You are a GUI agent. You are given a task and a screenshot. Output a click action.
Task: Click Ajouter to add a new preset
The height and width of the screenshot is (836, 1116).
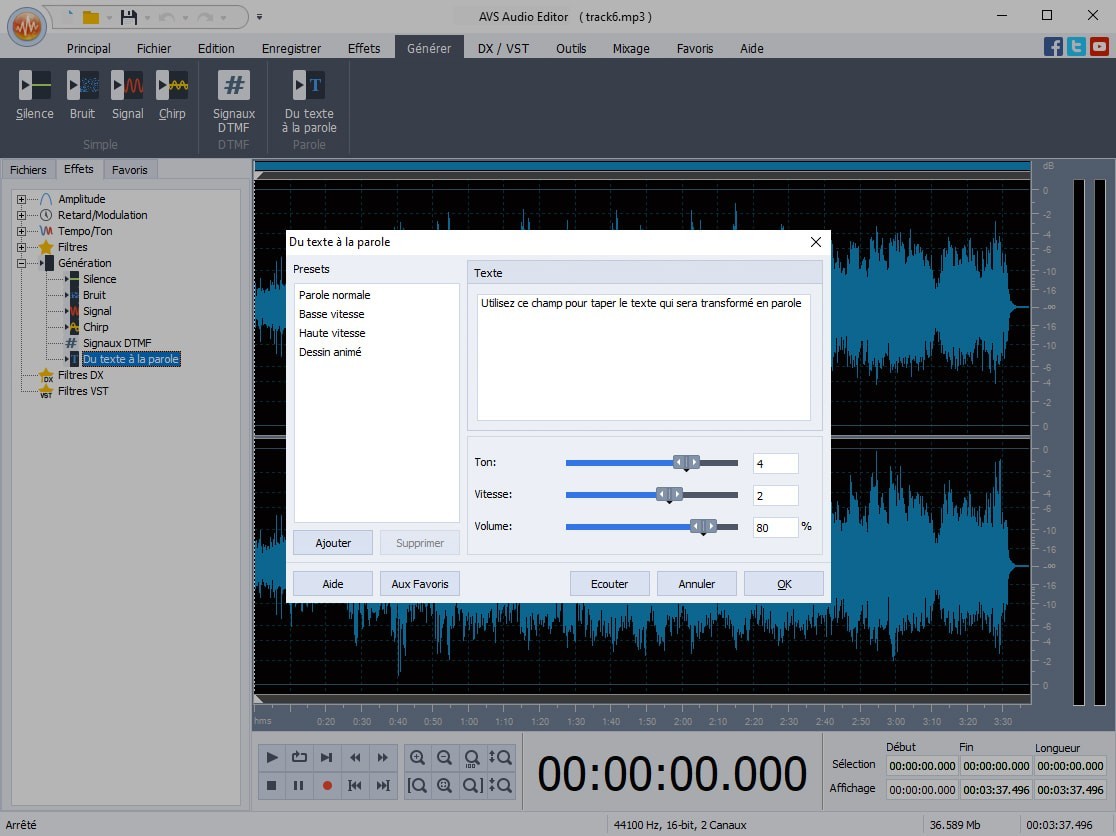coord(332,542)
